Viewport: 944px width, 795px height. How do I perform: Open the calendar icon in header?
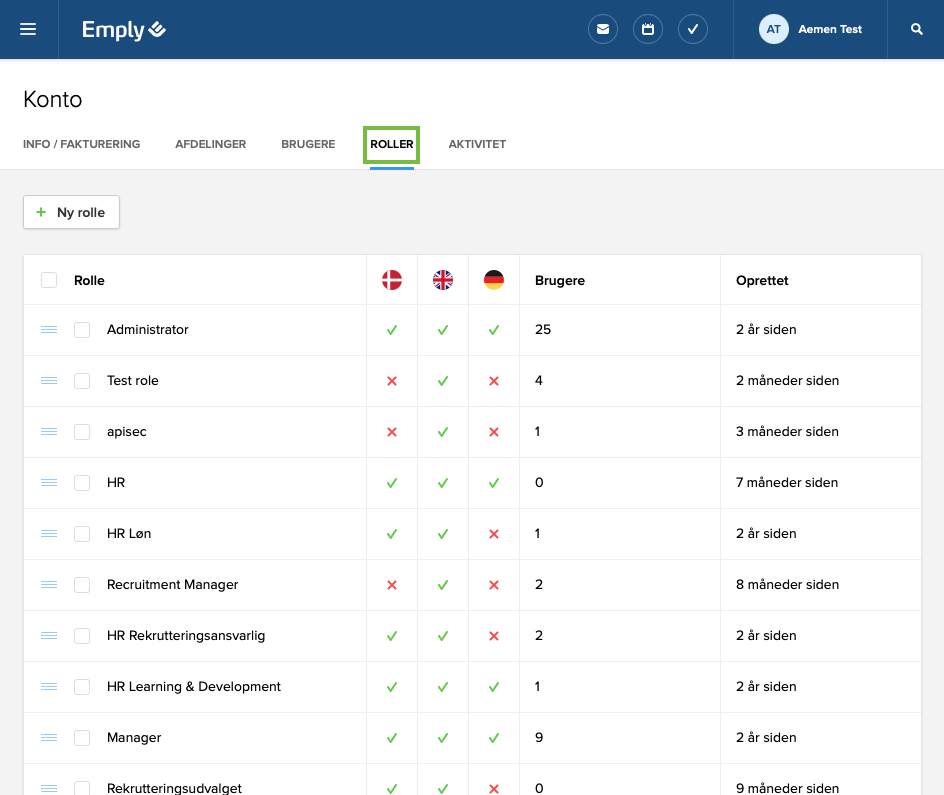pos(648,29)
